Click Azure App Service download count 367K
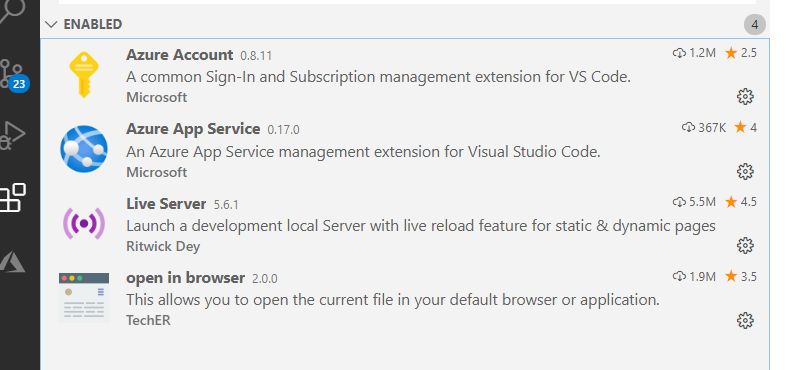 704,127
